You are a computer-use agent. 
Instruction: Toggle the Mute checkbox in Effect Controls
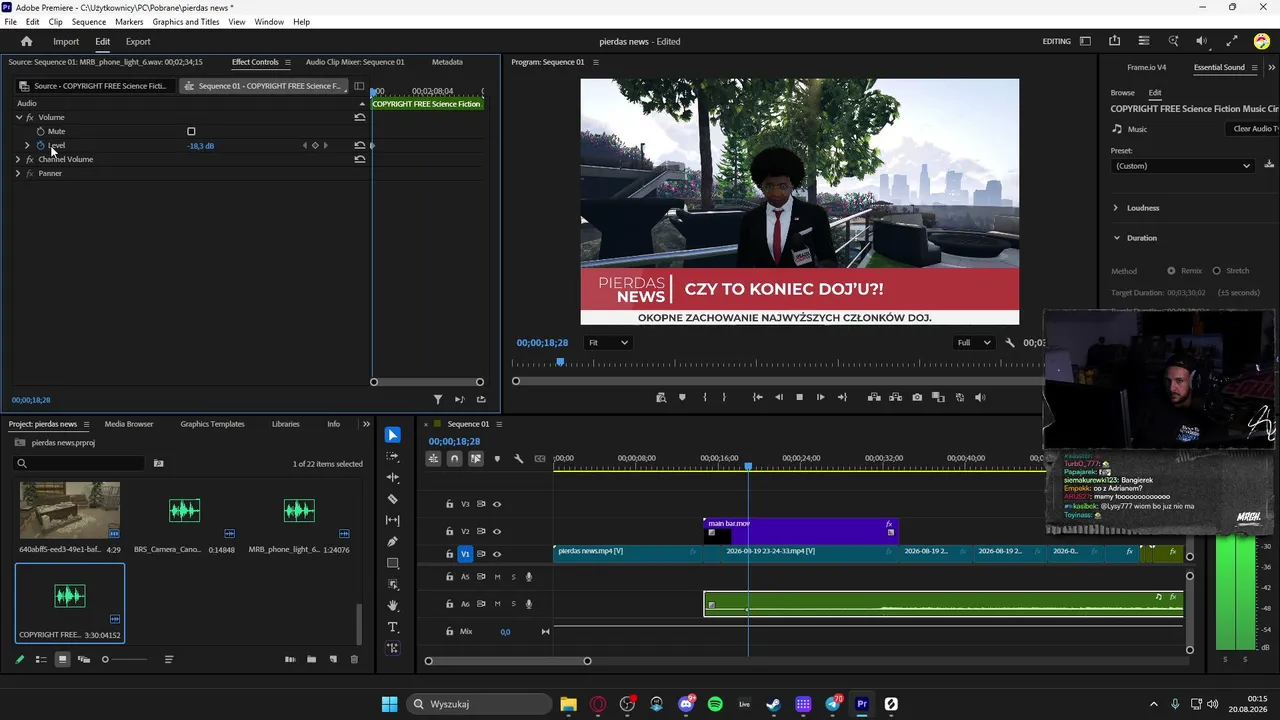[191, 131]
